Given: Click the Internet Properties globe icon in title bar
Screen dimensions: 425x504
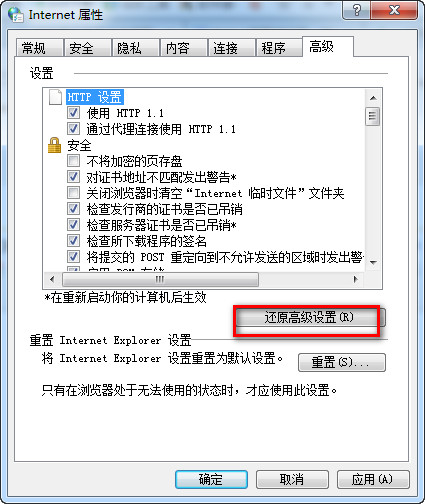Looking at the screenshot, I should point(16,15).
